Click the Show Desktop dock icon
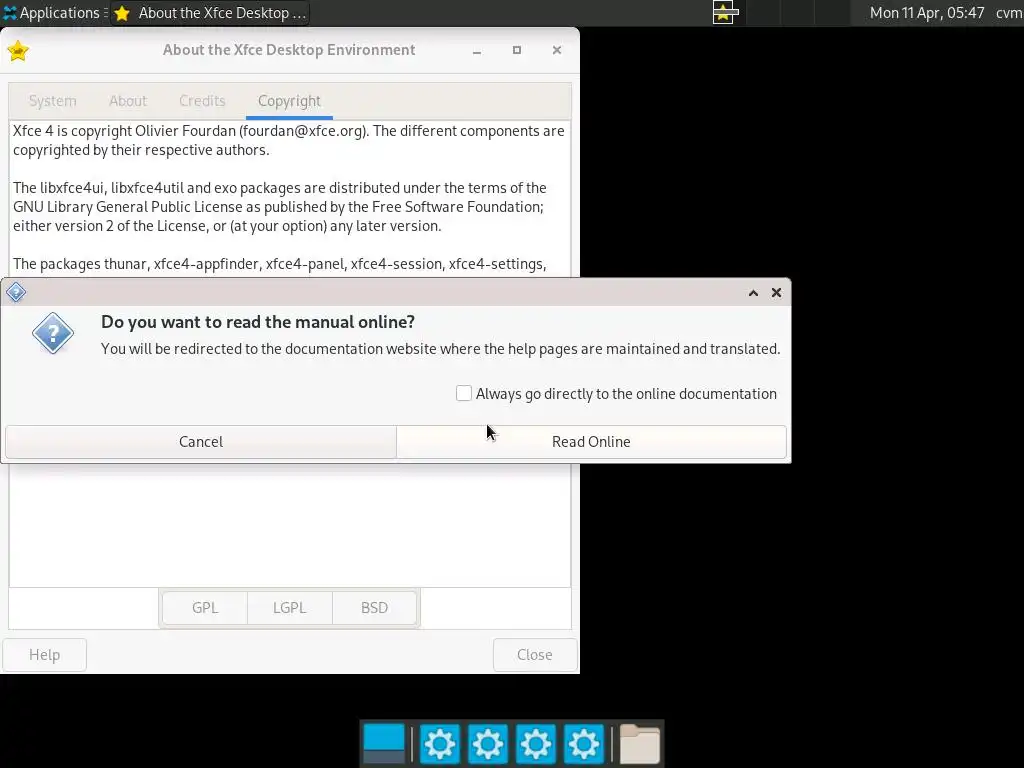The width and height of the screenshot is (1024, 768). coord(383,744)
